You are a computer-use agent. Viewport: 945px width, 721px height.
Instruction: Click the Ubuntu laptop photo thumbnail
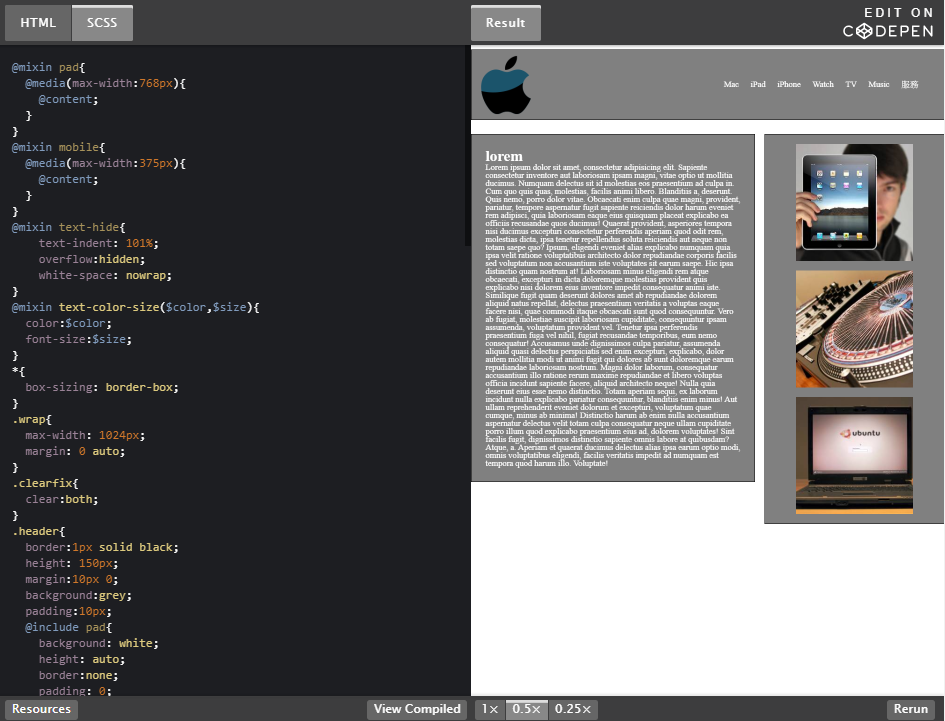[x=854, y=456]
